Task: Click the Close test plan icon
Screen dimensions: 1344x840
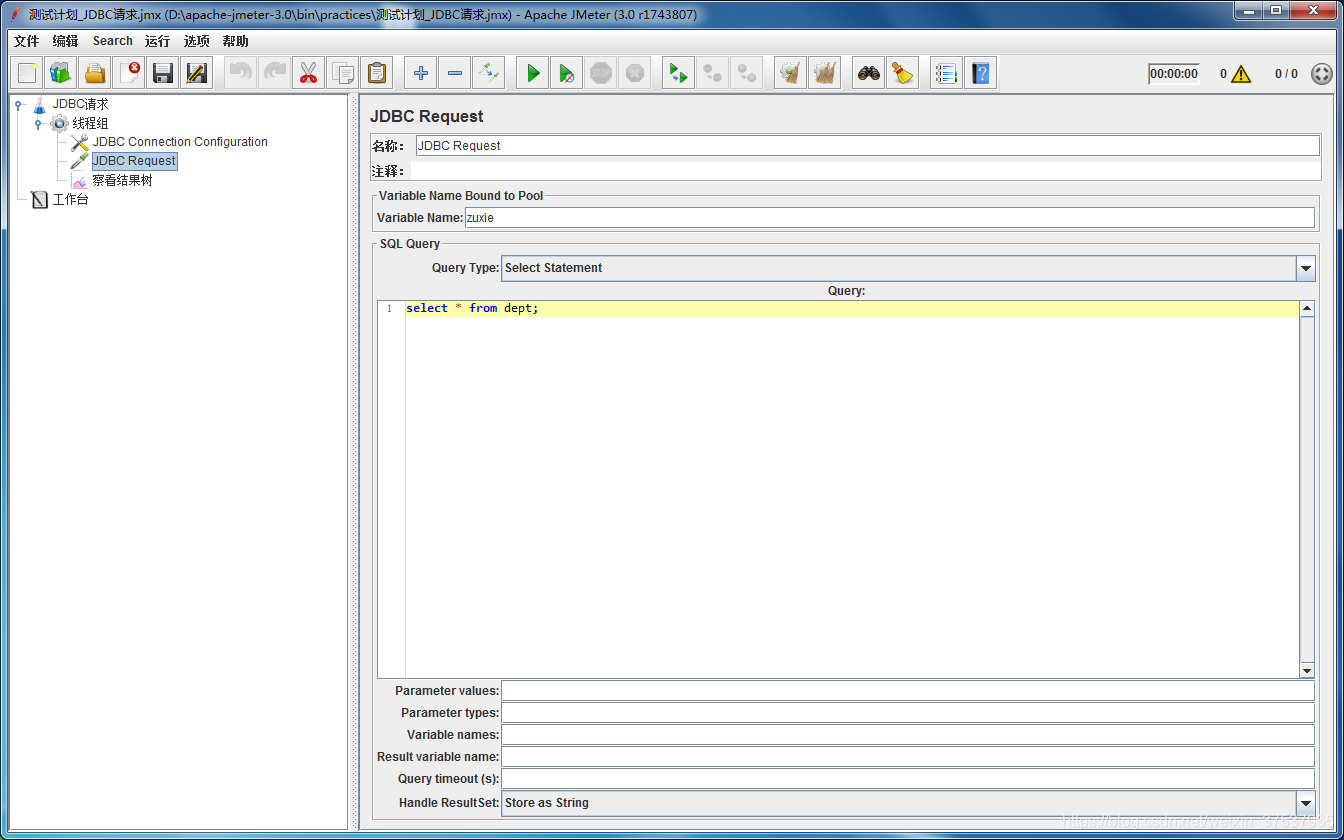Action: (129, 73)
